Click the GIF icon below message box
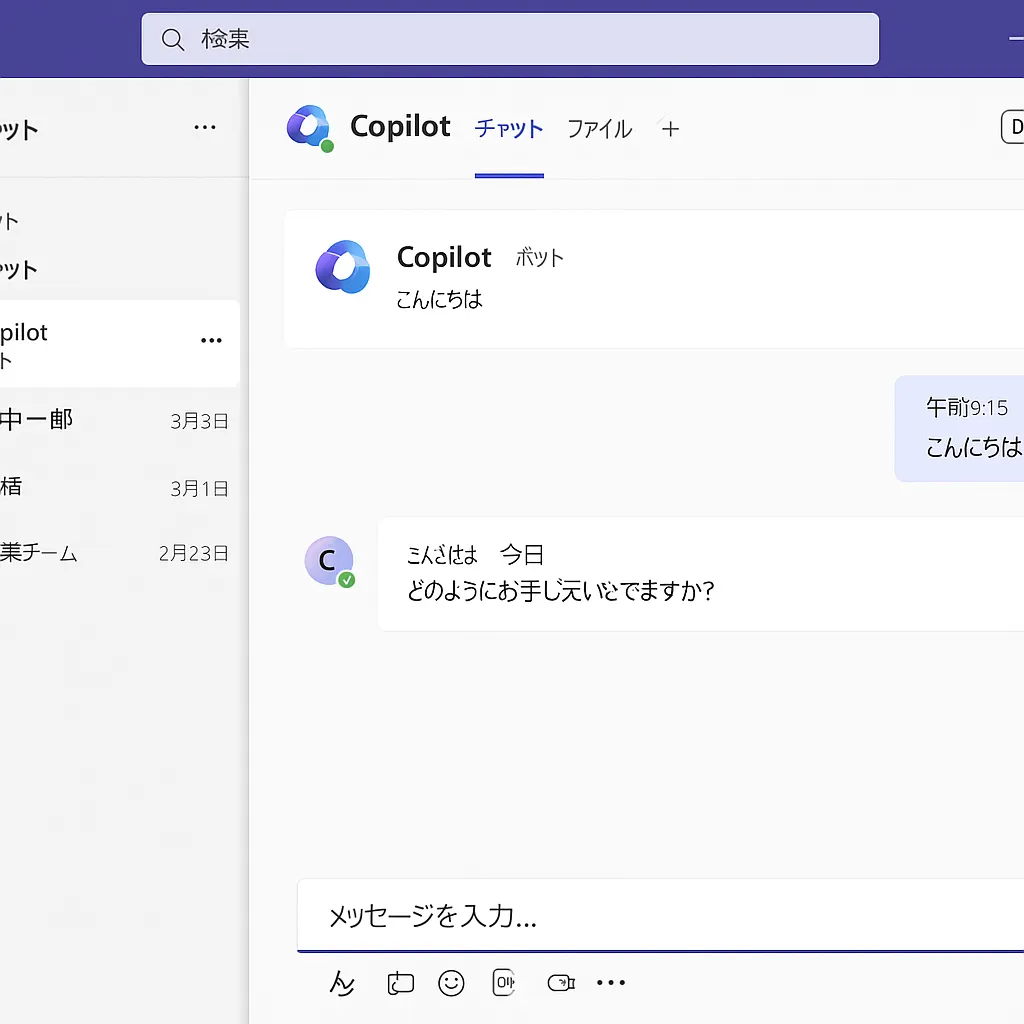 coord(504,984)
